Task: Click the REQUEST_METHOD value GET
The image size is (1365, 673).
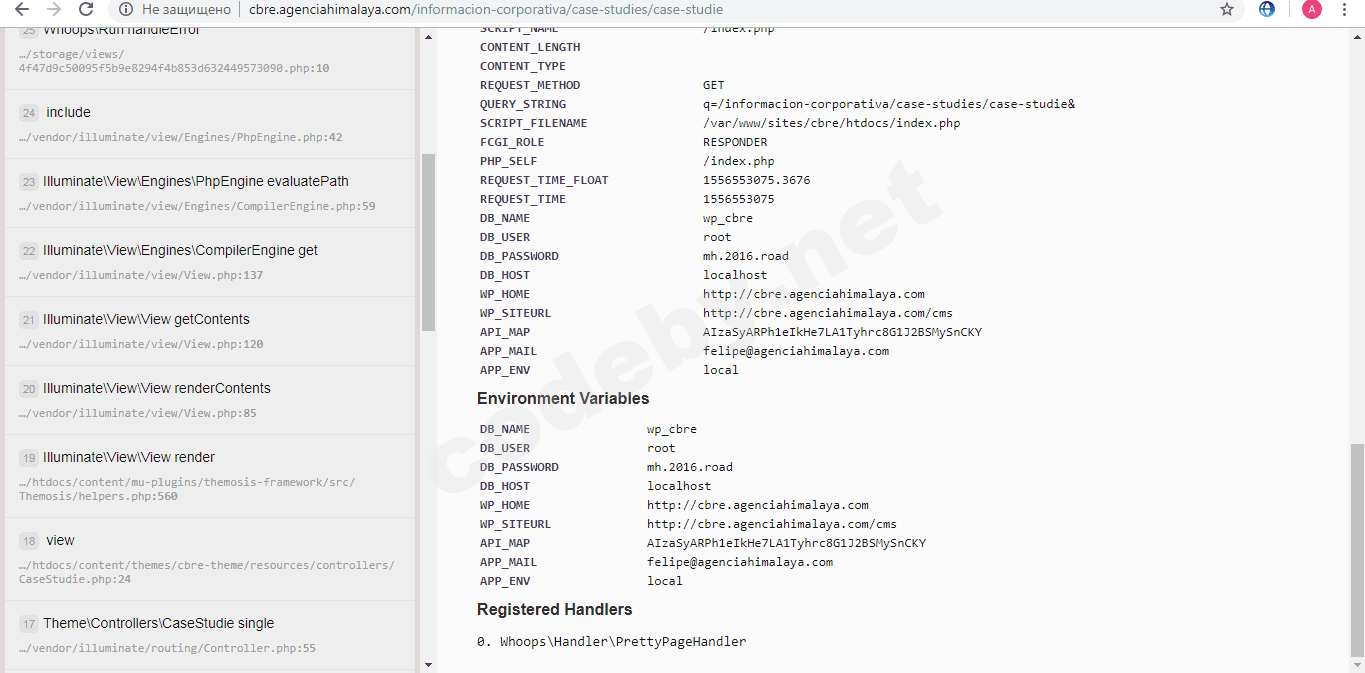Action: pyautogui.click(x=714, y=86)
